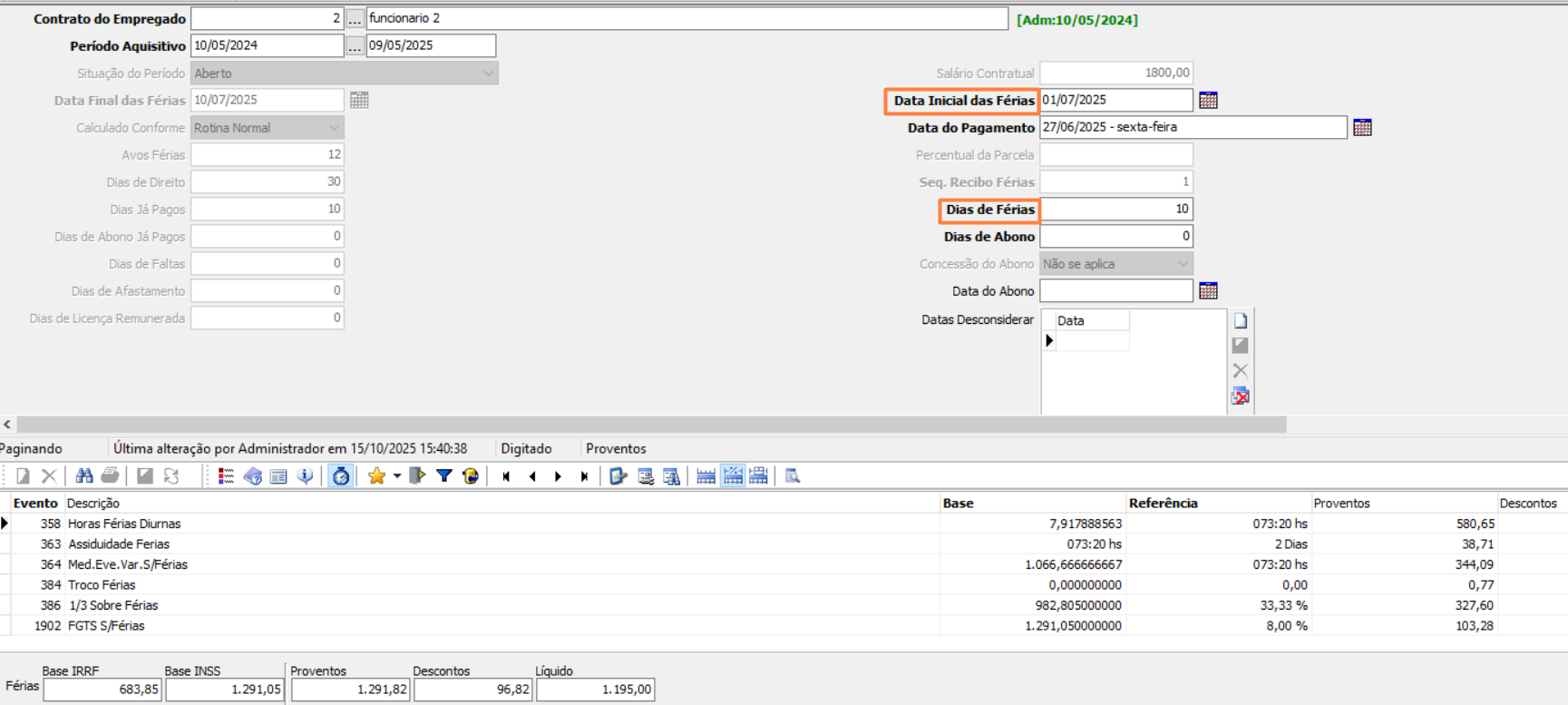Open calendar picker for Data do Pagamento
This screenshot has height=705, width=1568.
[x=1361, y=128]
